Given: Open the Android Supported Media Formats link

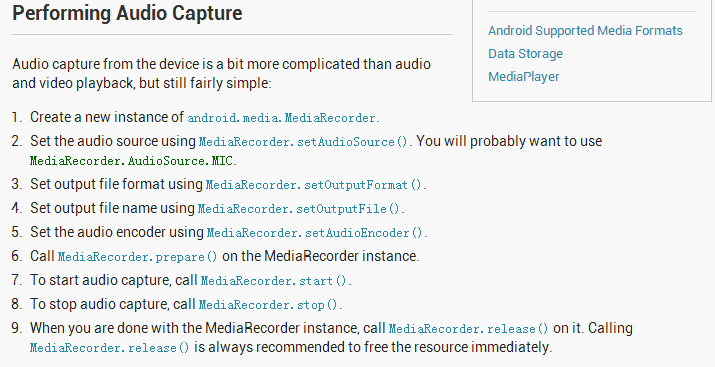Looking at the screenshot, I should tap(585, 31).
